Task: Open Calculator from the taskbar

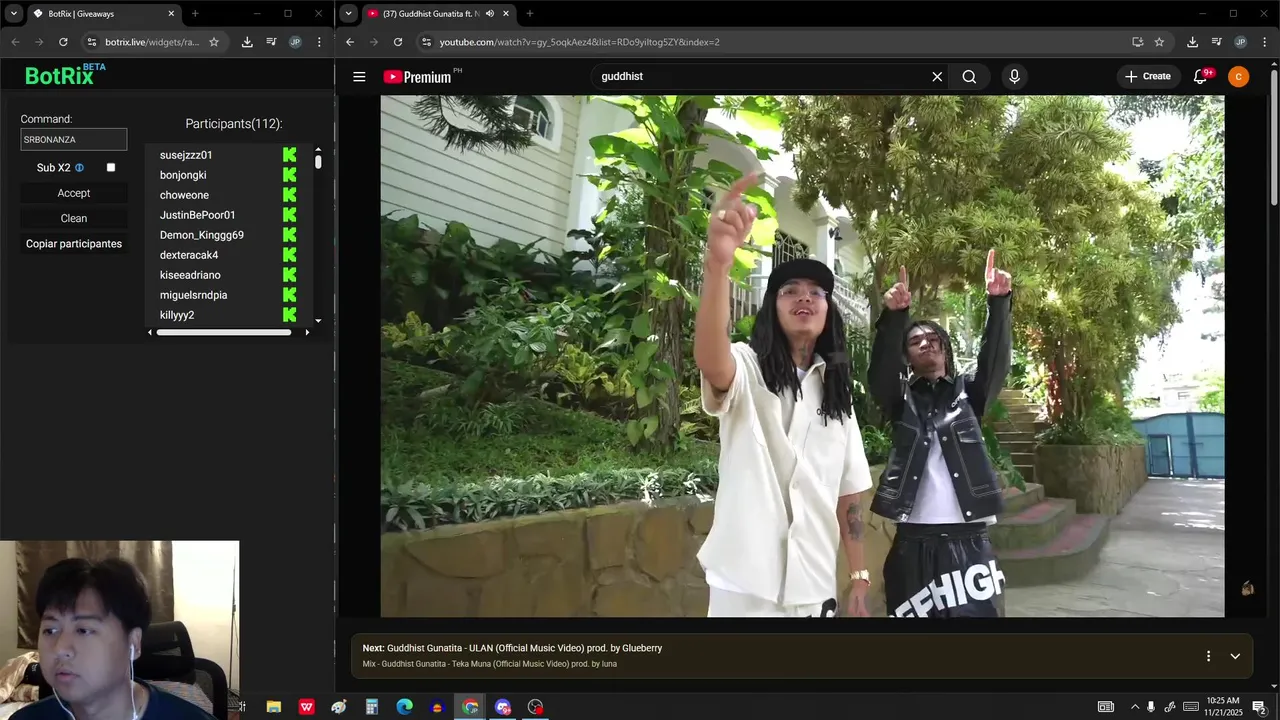Action: click(x=371, y=707)
